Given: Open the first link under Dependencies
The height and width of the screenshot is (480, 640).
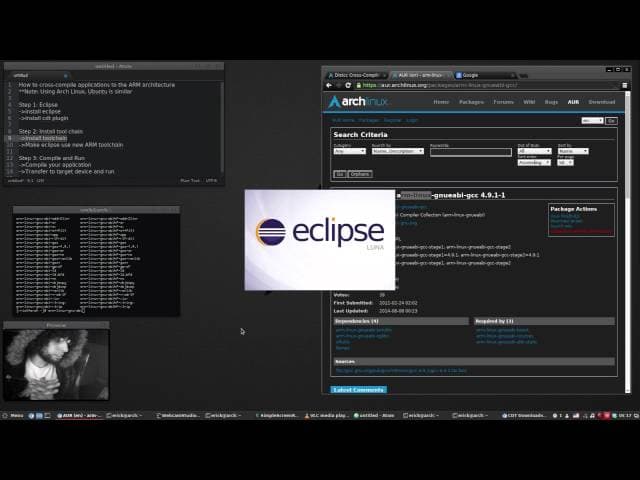Looking at the screenshot, I should 363,330.
